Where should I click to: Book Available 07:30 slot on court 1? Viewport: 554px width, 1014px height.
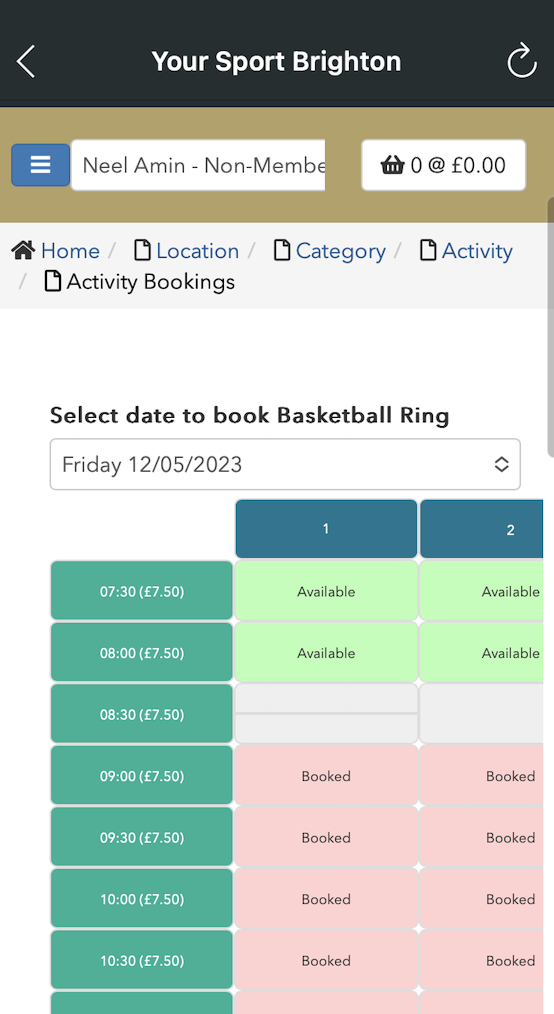coord(326,591)
